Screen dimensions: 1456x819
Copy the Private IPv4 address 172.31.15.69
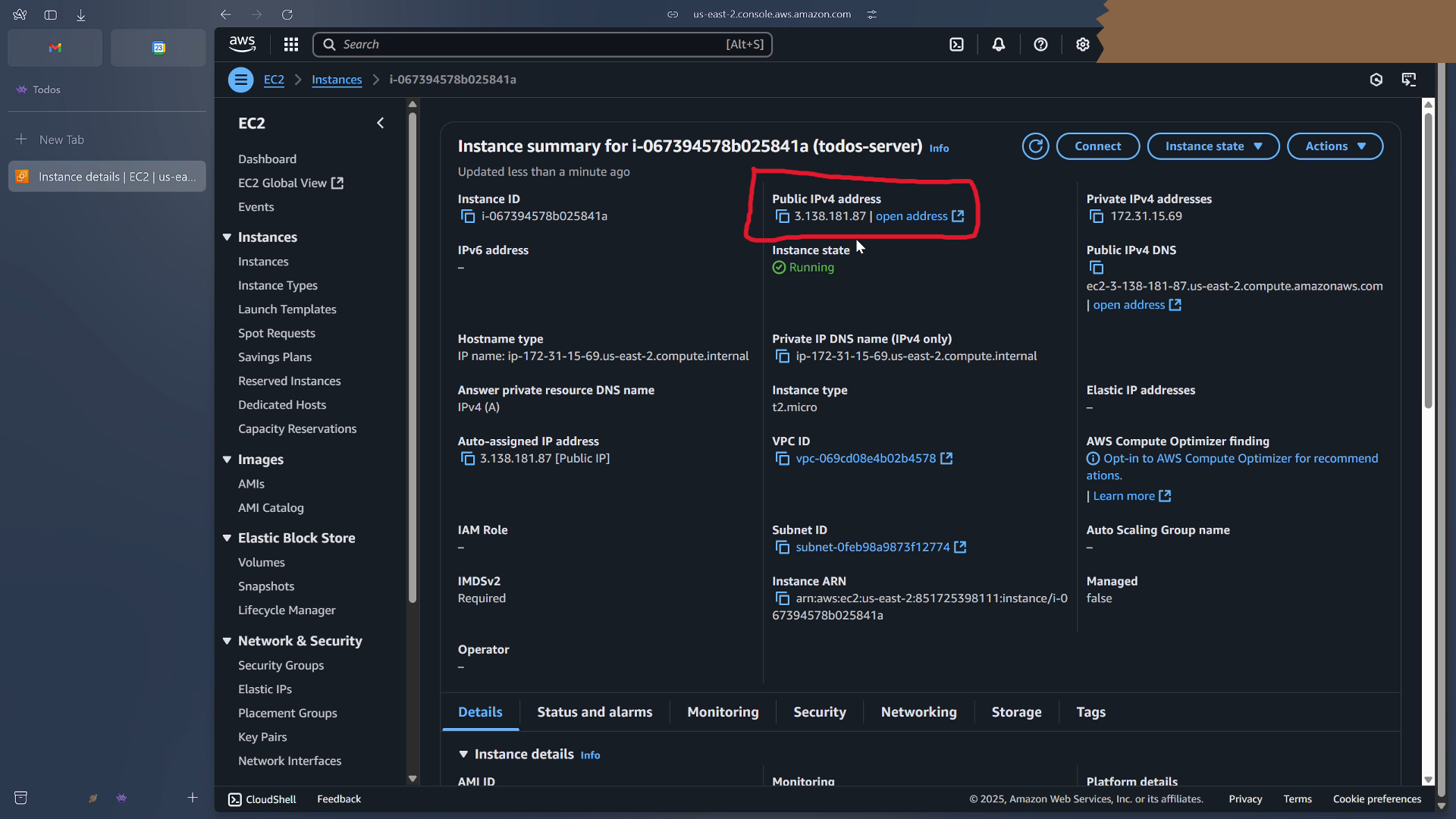coord(1097,217)
